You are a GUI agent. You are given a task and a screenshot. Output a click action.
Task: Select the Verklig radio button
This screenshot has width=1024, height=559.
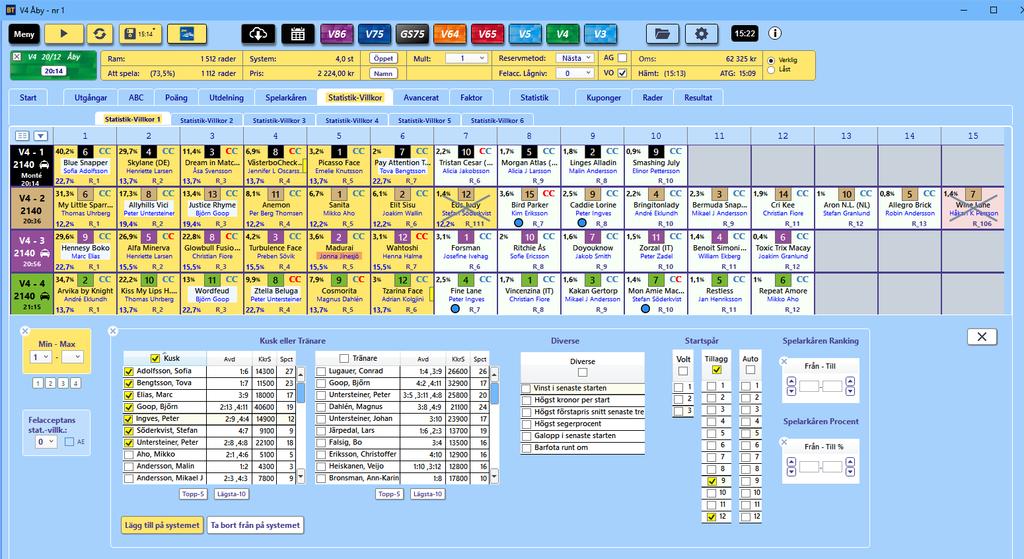pyautogui.click(x=771, y=60)
